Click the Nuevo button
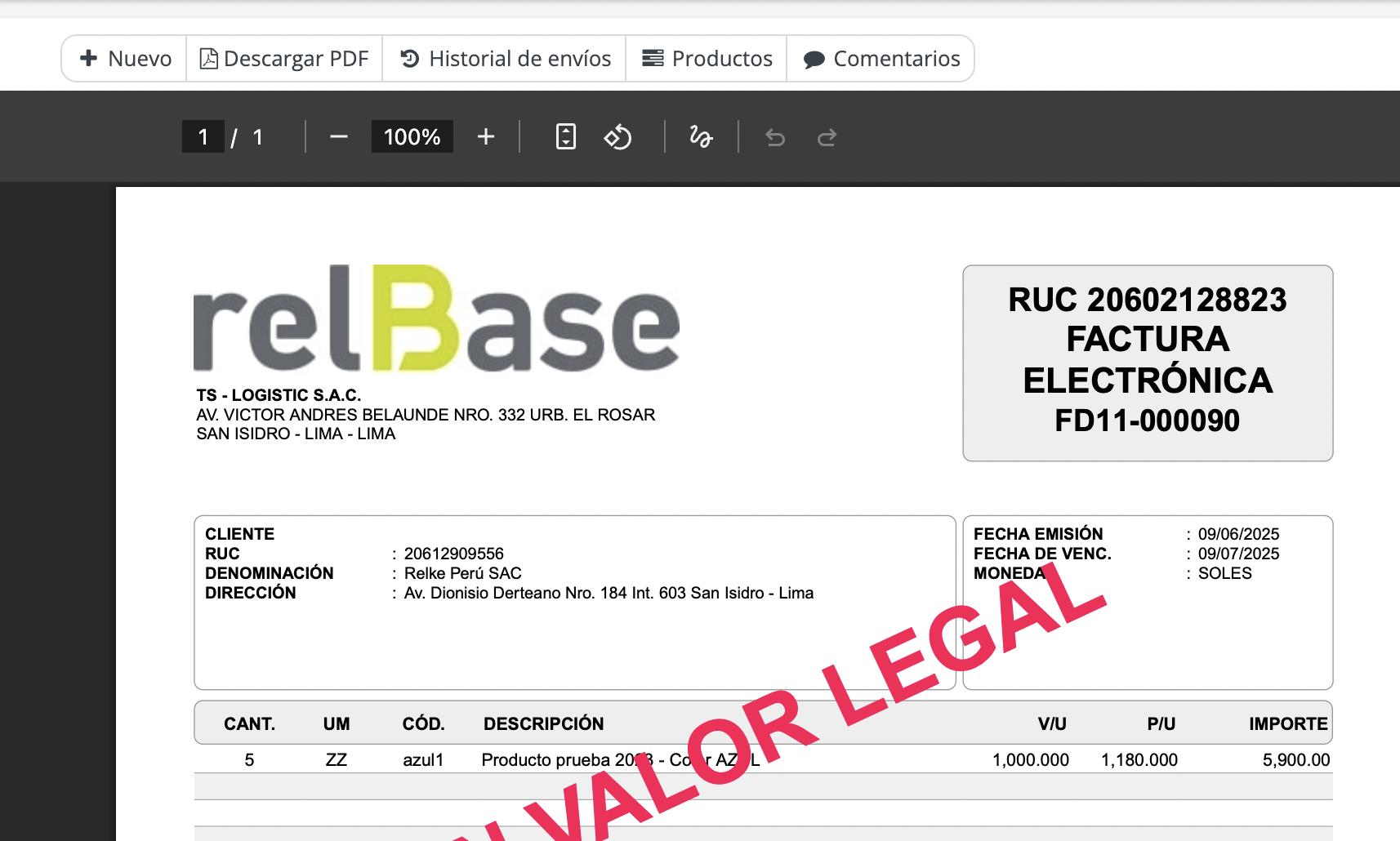Viewport: 1400px width, 841px height. tap(124, 59)
